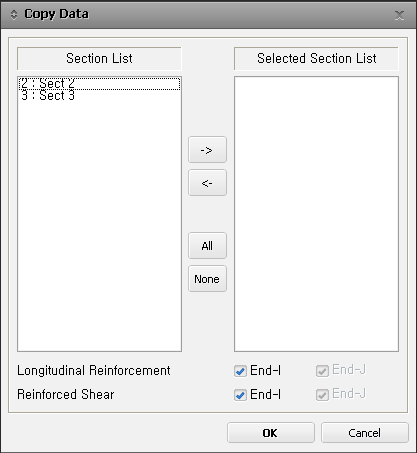Click the Reinforced Shear label
This screenshot has height=453, width=417.
pyautogui.click(x=66, y=395)
